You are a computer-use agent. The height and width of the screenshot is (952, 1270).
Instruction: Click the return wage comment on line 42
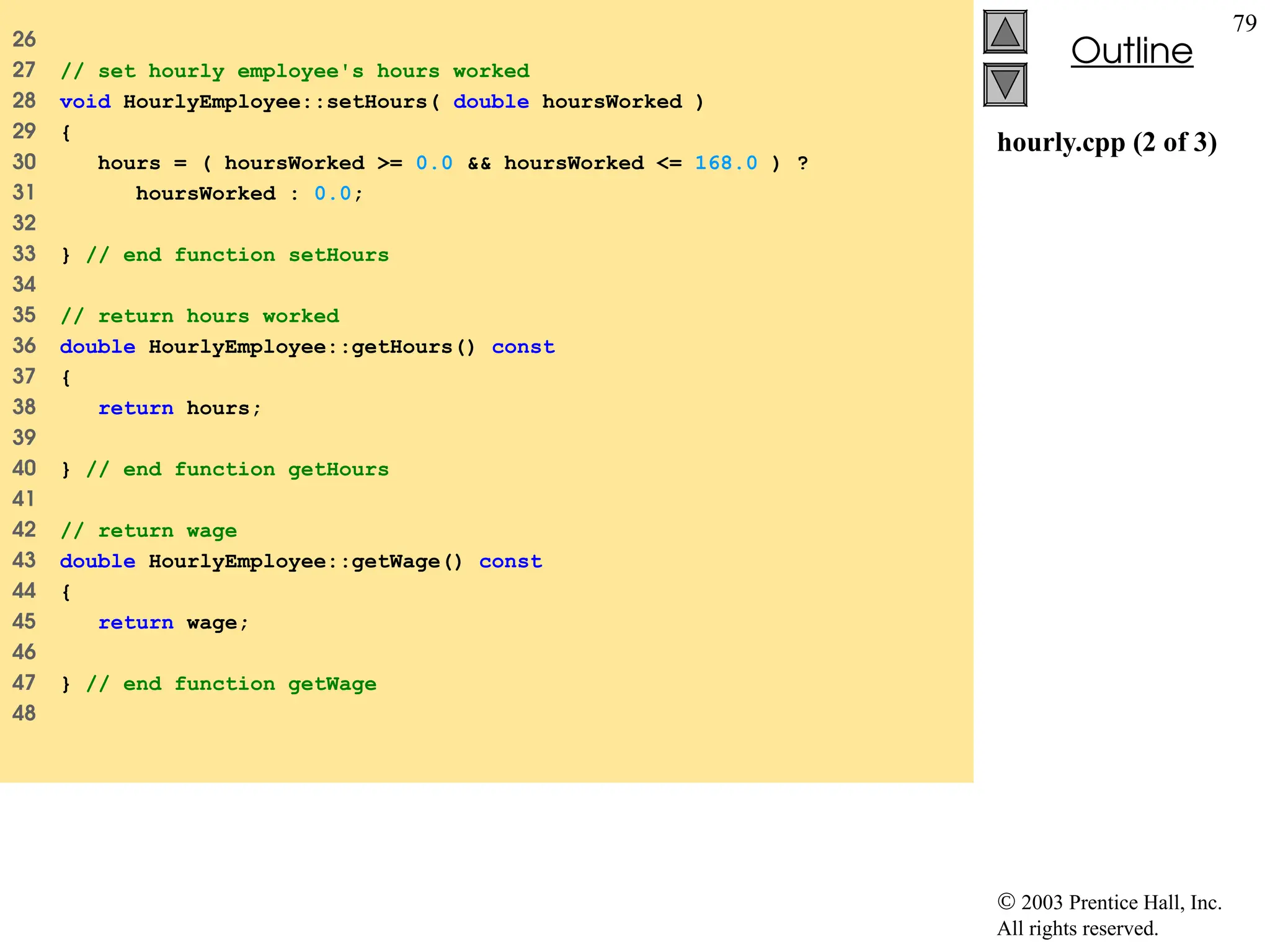click(149, 531)
